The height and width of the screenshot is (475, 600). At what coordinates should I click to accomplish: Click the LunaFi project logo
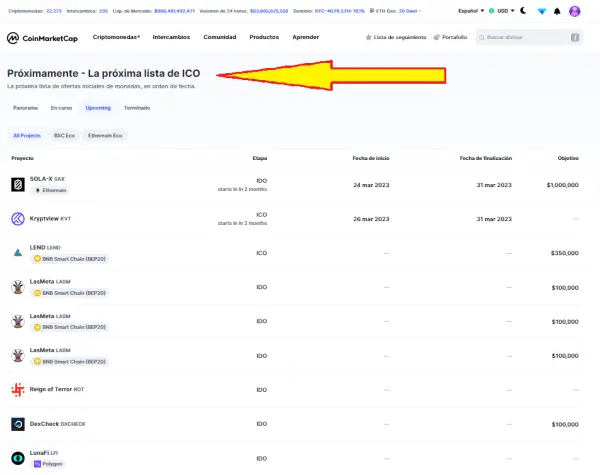(x=18, y=458)
